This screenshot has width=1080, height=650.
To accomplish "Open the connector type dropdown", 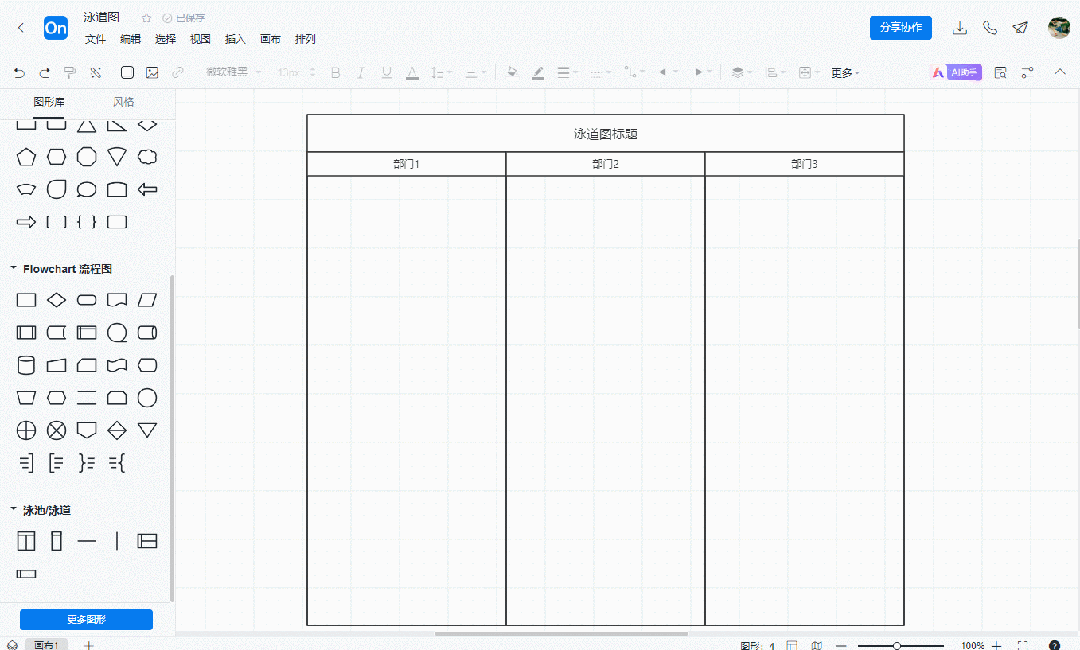I will tap(634, 72).
